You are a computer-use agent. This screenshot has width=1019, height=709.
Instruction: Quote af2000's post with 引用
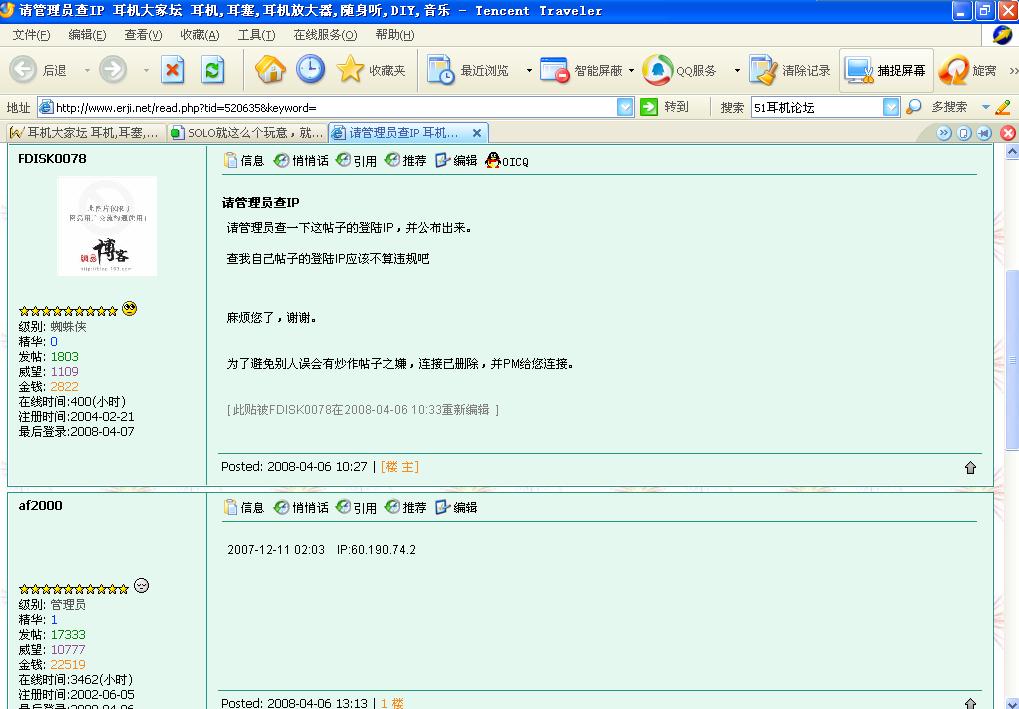click(356, 508)
